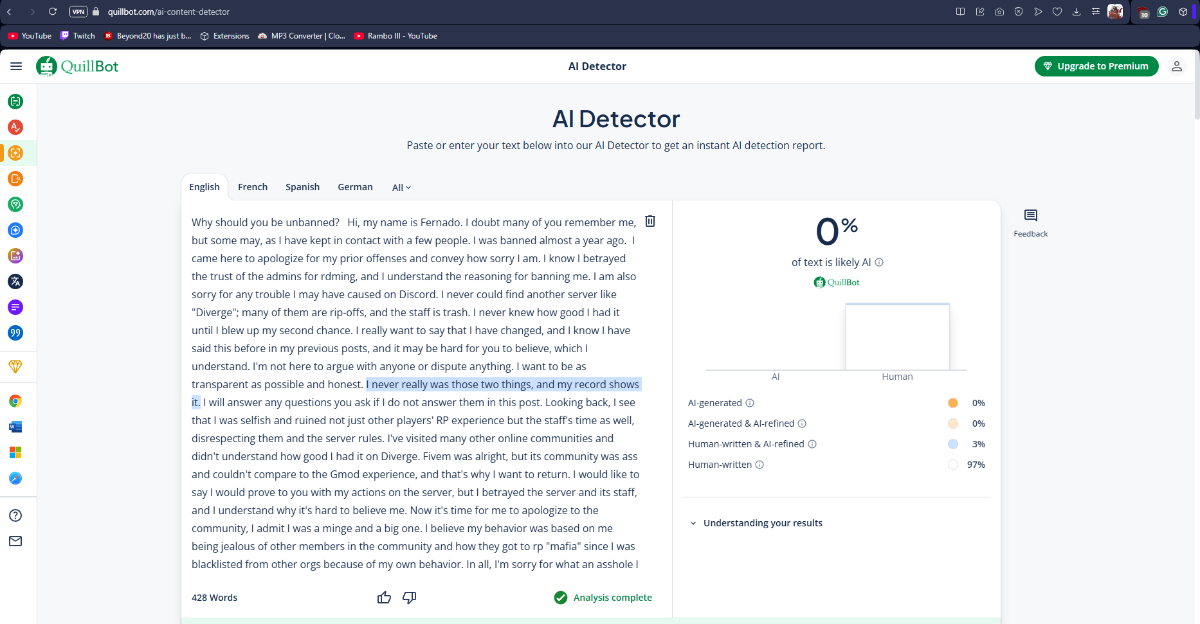
Task: Expand the Understanding your results section
Action: click(x=755, y=523)
